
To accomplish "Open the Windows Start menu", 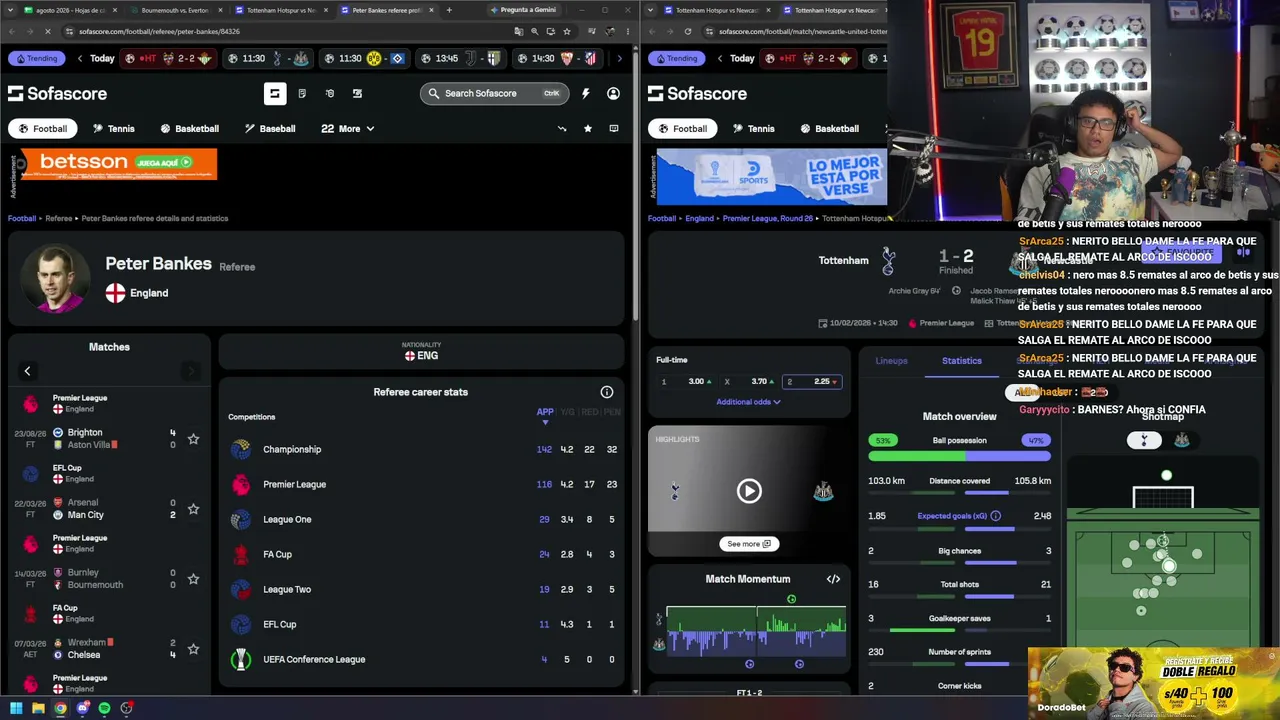I will pos(16,708).
